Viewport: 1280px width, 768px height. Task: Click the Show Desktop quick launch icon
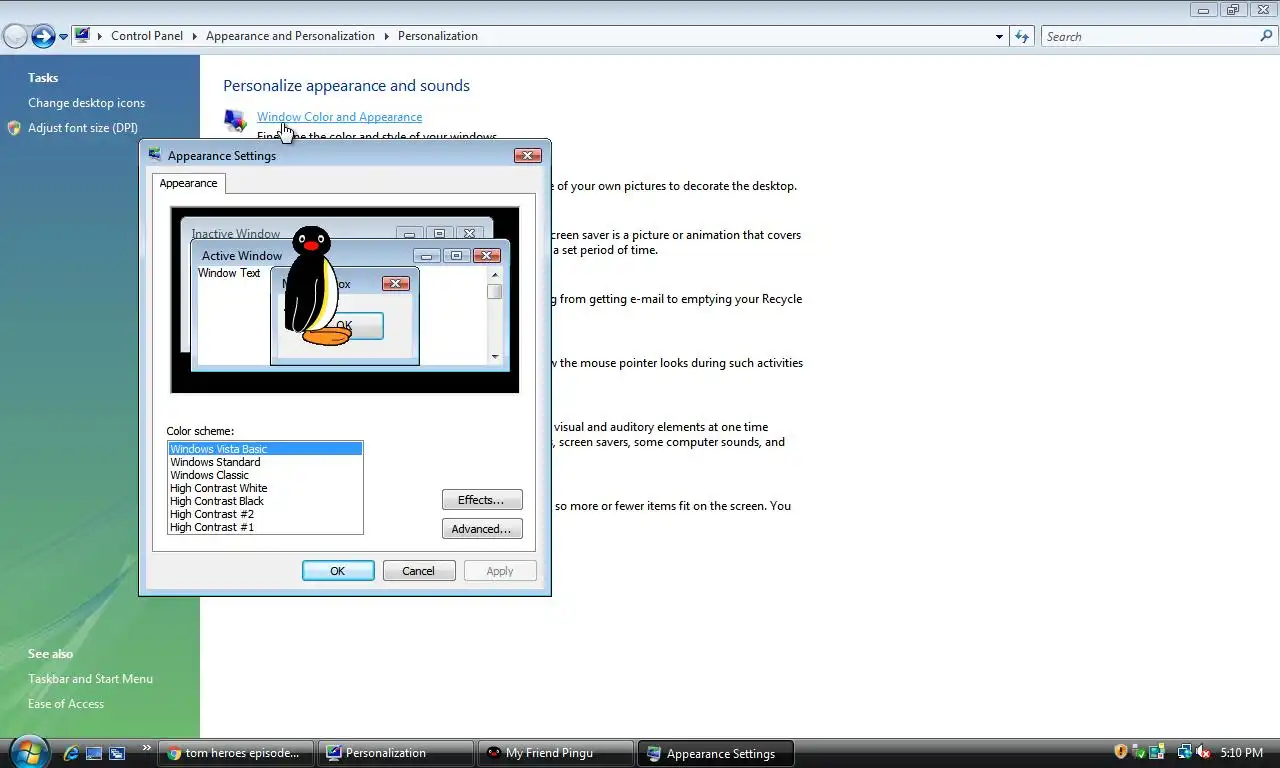pos(94,753)
